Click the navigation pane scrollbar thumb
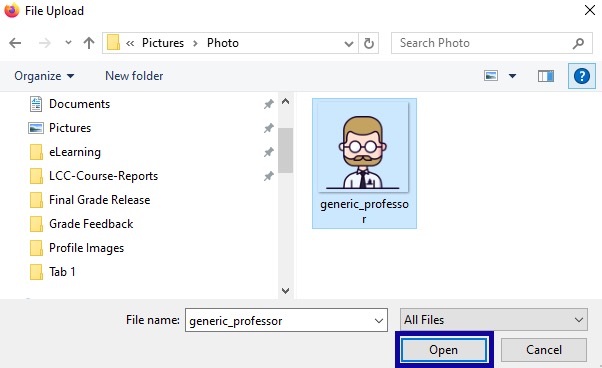 pos(285,150)
